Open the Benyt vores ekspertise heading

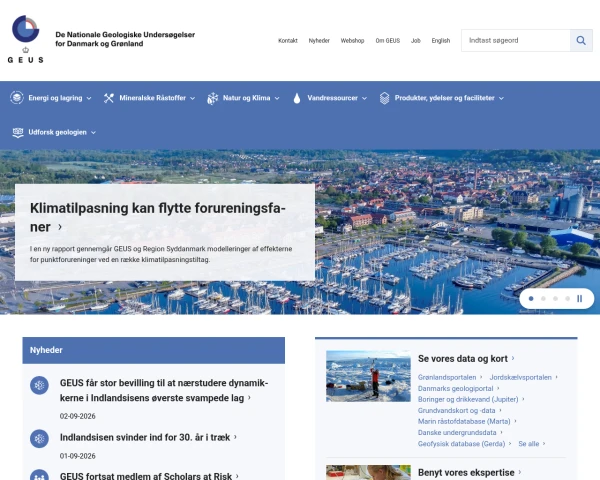point(466,473)
